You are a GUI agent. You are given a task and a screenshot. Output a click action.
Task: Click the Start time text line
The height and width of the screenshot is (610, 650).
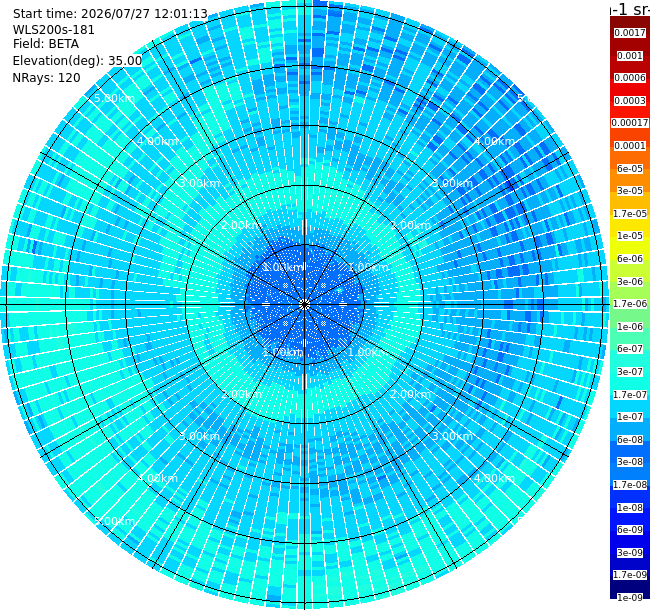pyautogui.click(x=110, y=14)
